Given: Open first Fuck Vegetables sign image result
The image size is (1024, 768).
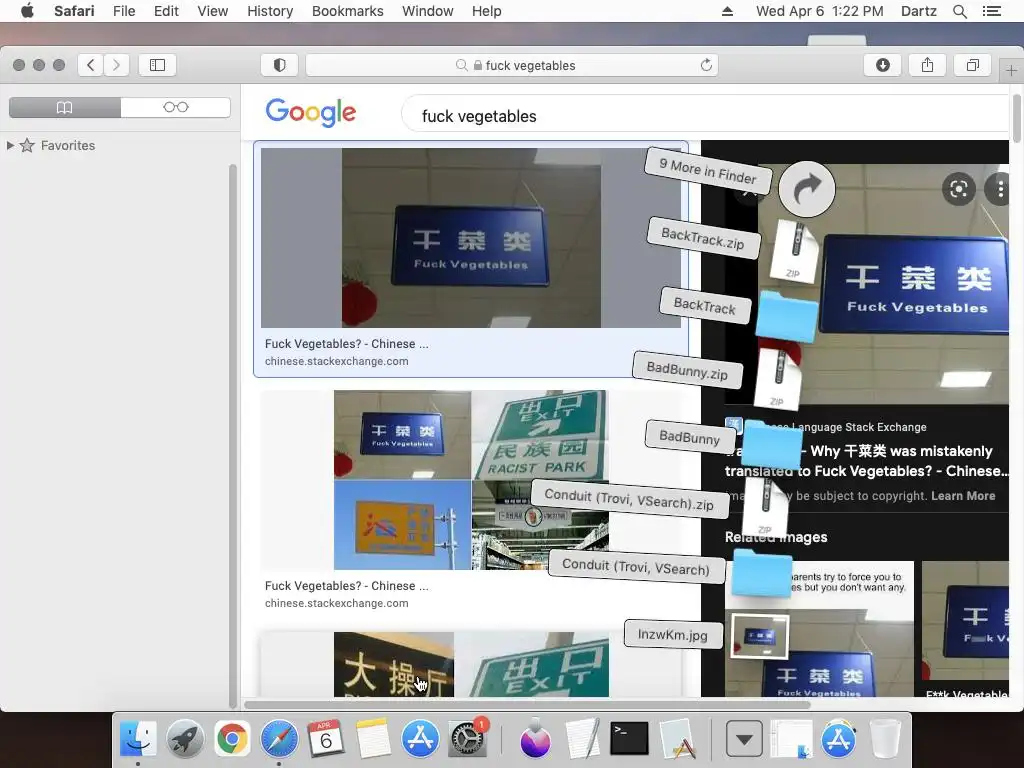Looking at the screenshot, I should pyautogui.click(x=471, y=238).
